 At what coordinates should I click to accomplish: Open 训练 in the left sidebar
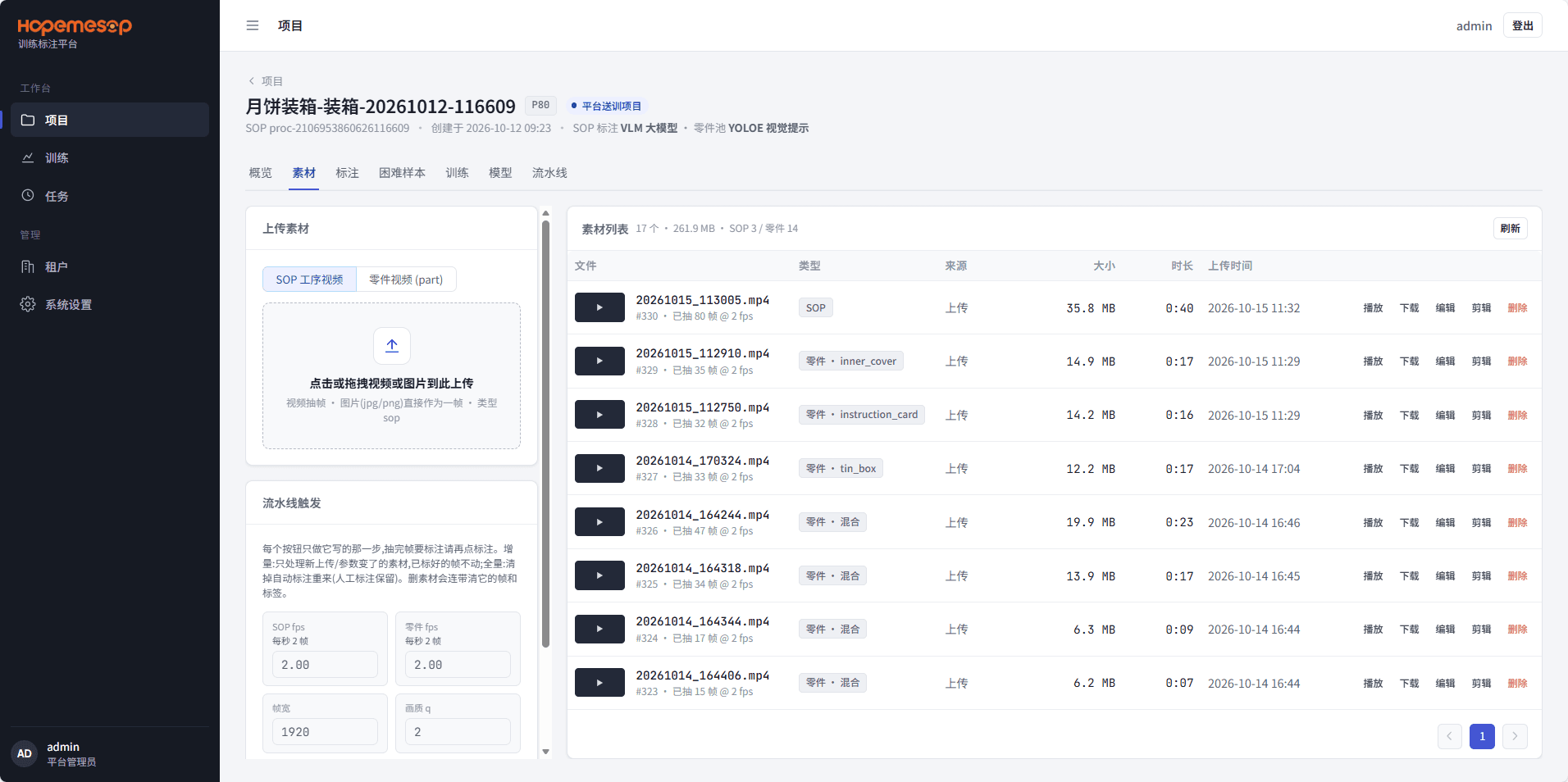110,157
